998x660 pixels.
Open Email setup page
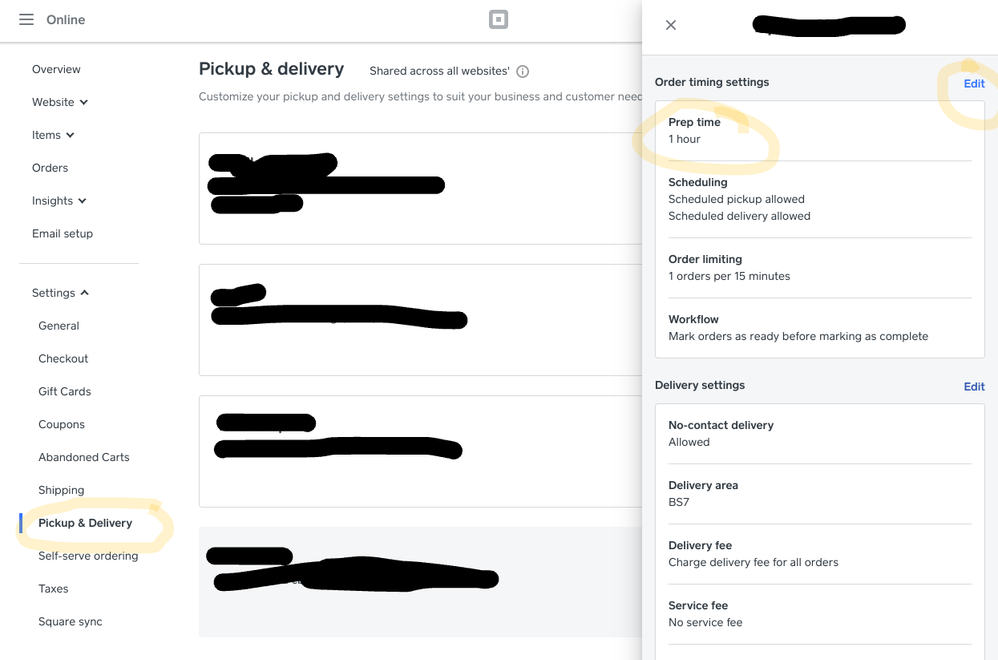tap(62, 234)
